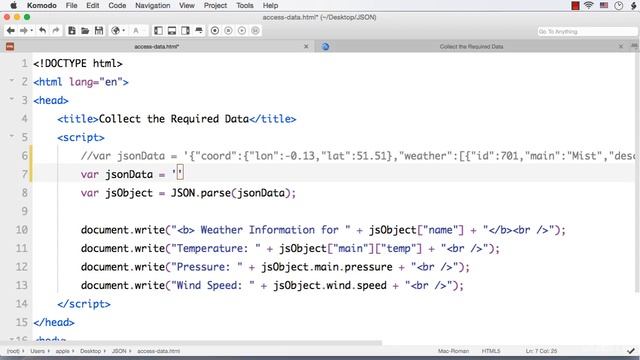The height and width of the screenshot is (360, 640).
Task: Open a file with the folder icon
Action: (x=85, y=31)
